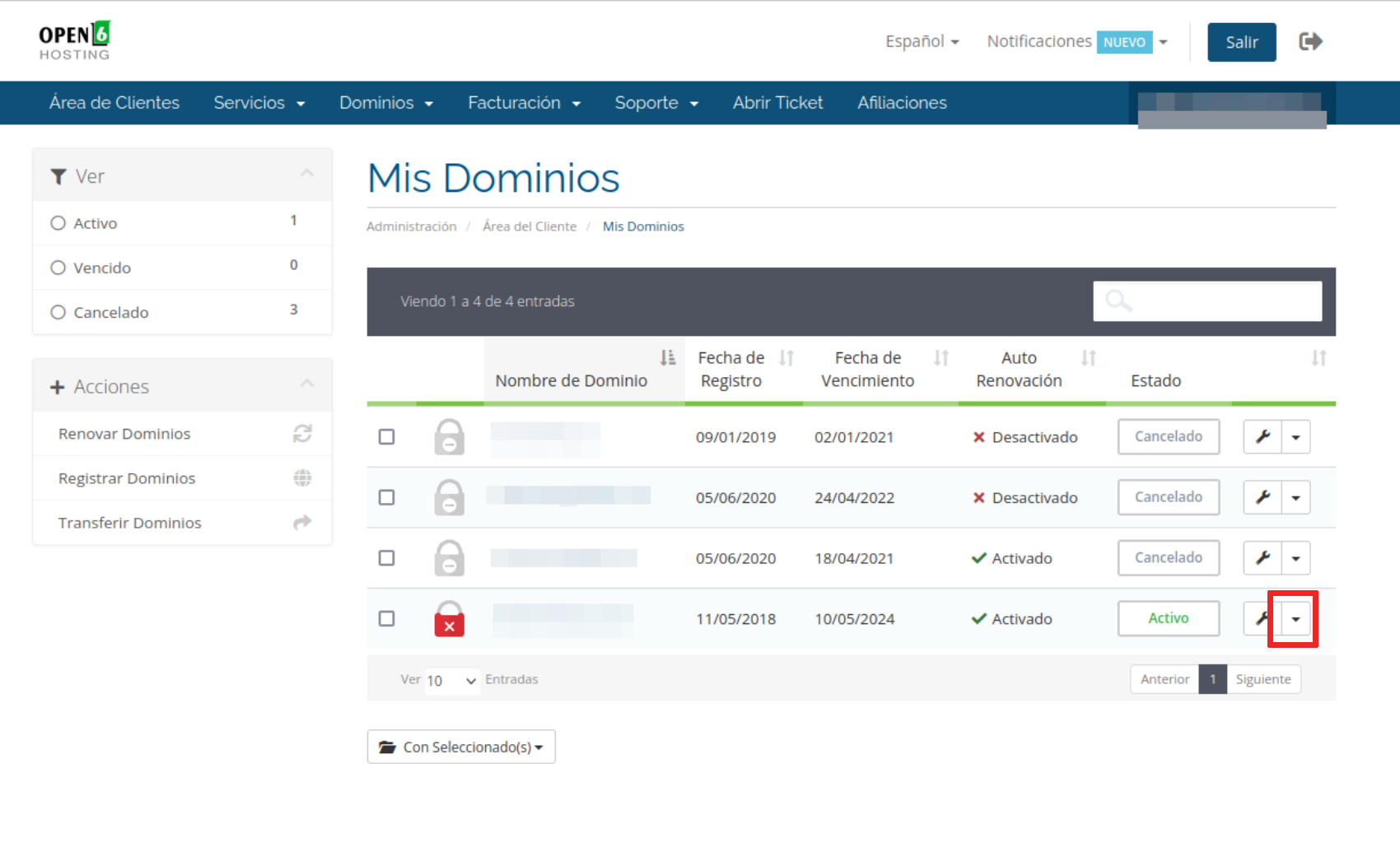This screenshot has width=1400, height=866.
Task: Click the folder icon in Con Seleccionado(s)
Action: click(387, 747)
